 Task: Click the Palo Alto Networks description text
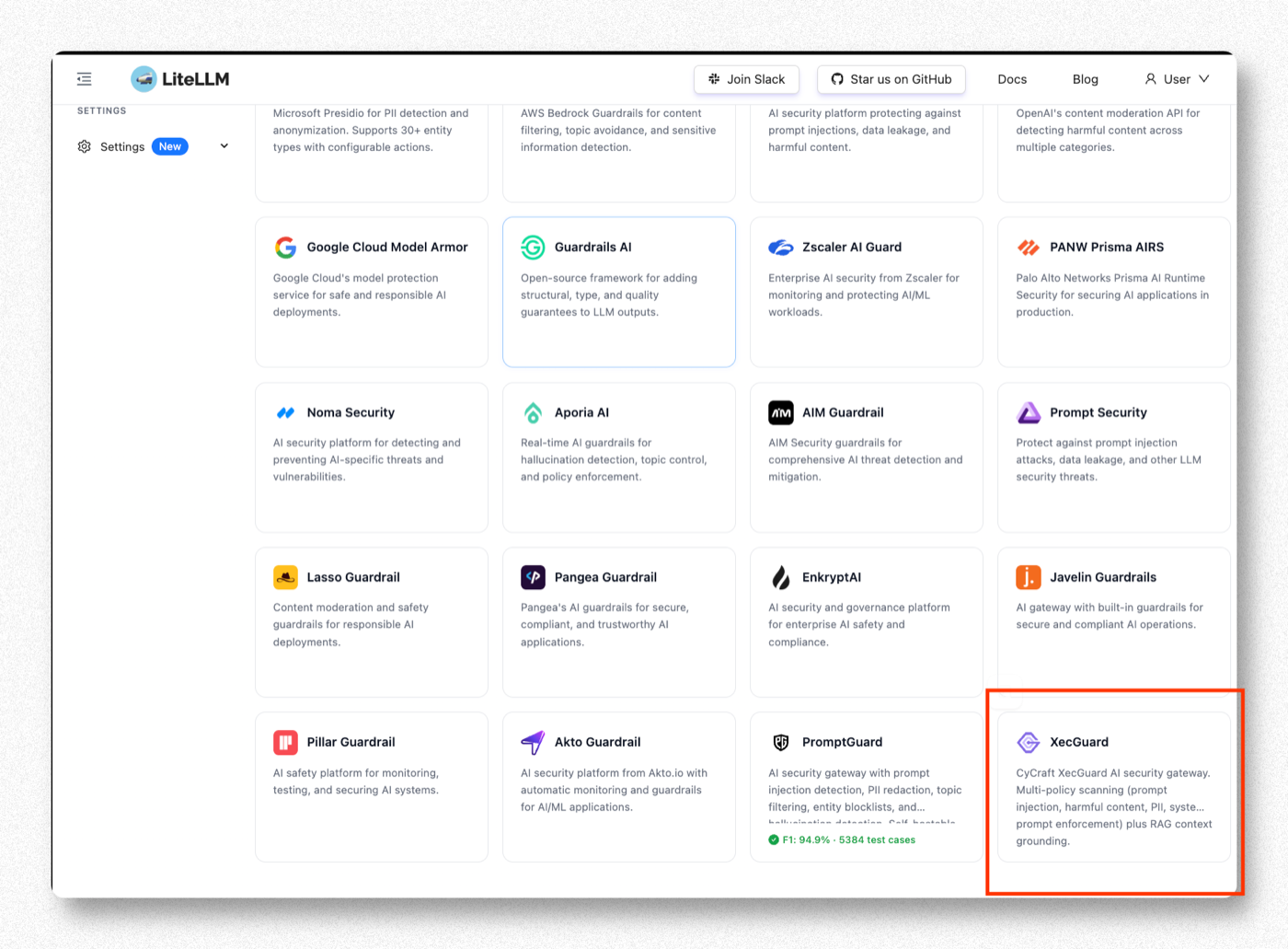pyautogui.click(x=1112, y=295)
